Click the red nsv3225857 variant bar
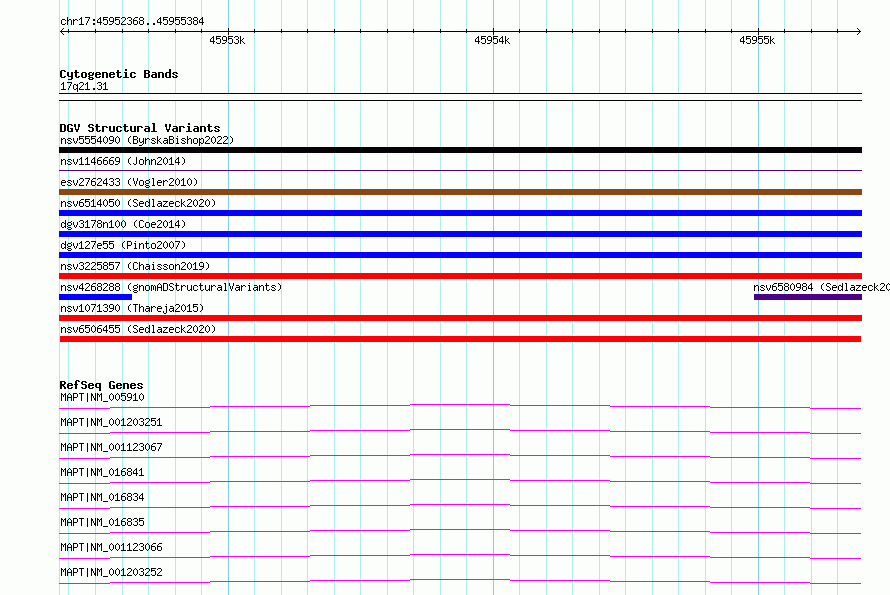Image resolution: width=890 pixels, height=595 pixels. pos(460,276)
